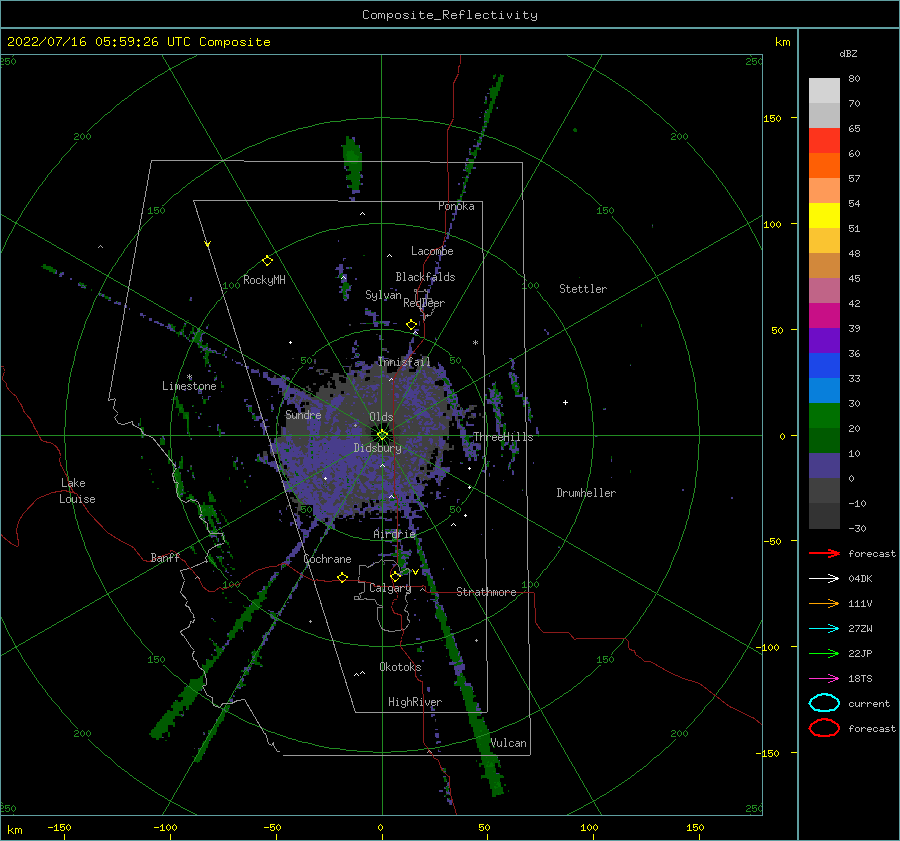Click the Lake Louise label

tap(77, 491)
